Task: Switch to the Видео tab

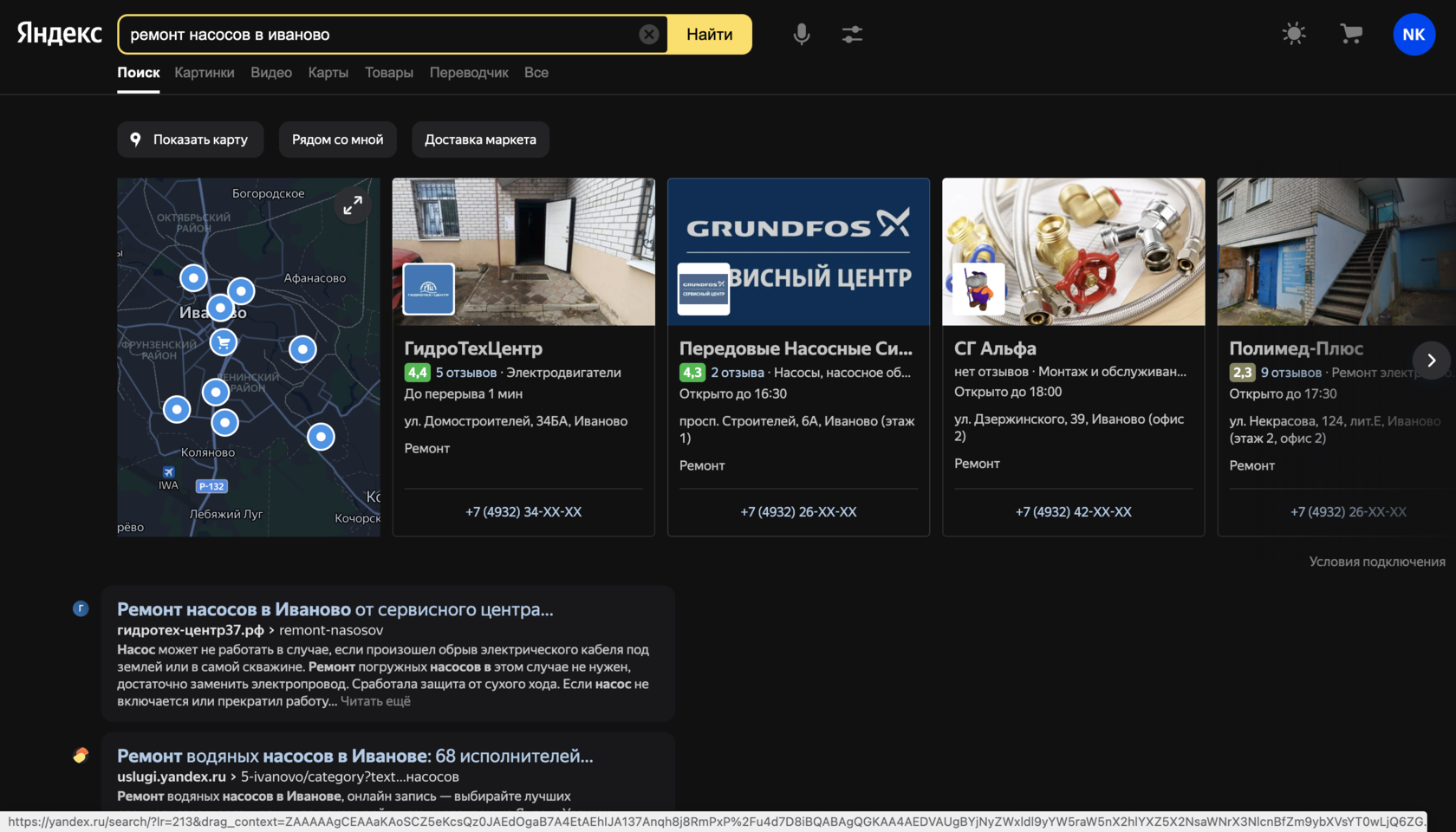Action: pos(271,73)
